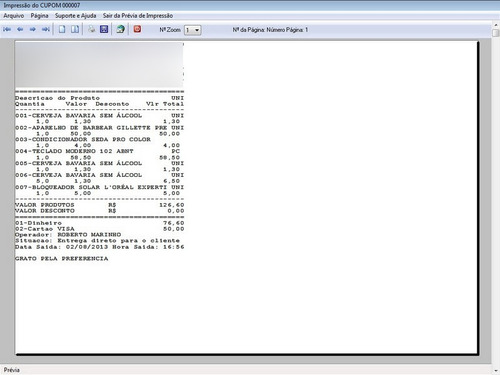This screenshot has height=375, width=500.
Task: Open the Nº Zoom dropdown
Action: click(193, 30)
